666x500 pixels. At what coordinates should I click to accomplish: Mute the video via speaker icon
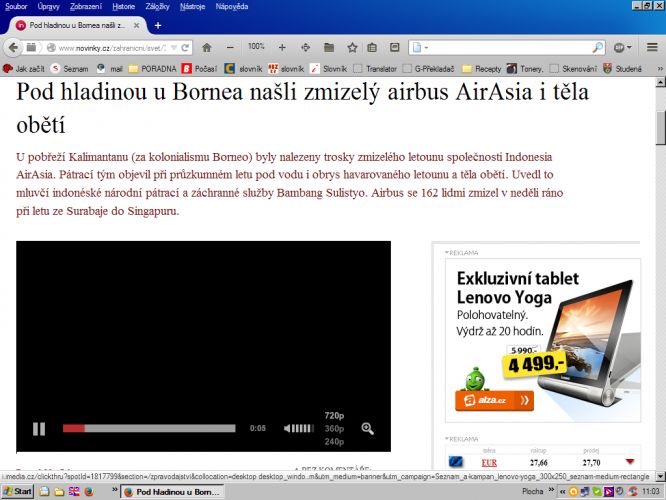(x=287, y=428)
